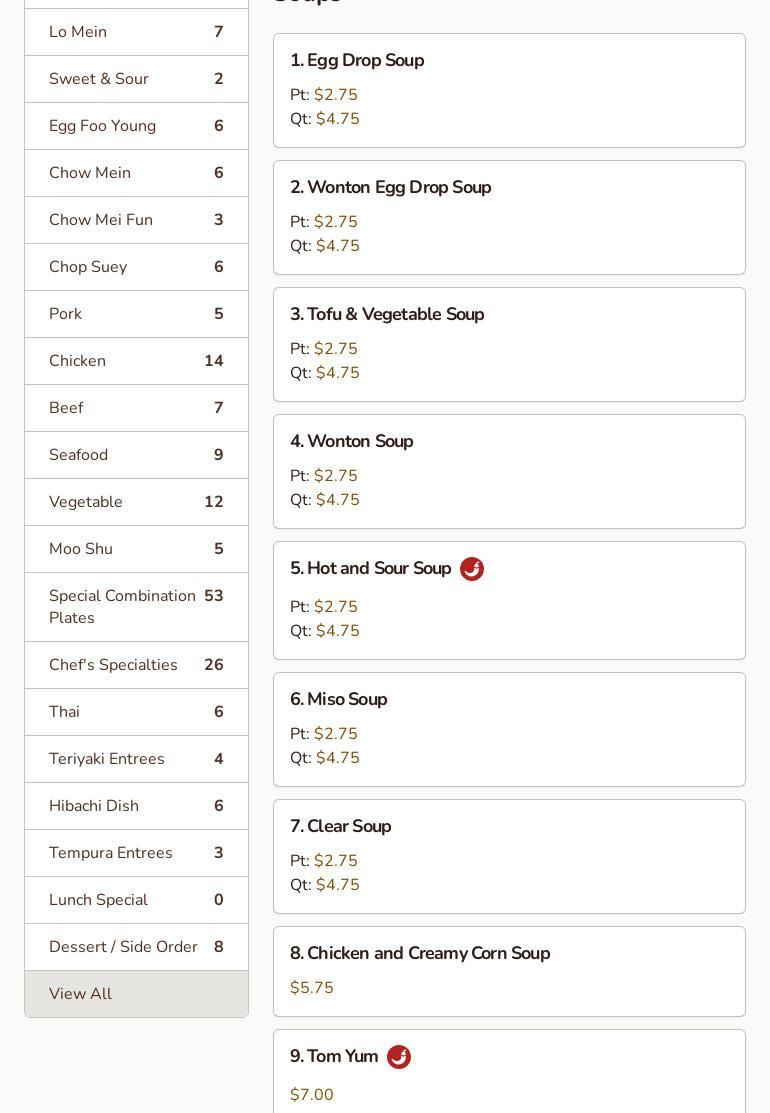This screenshot has width=770, height=1113.
Task: Select the Miso Soup menu item
Action: point(509,729)
